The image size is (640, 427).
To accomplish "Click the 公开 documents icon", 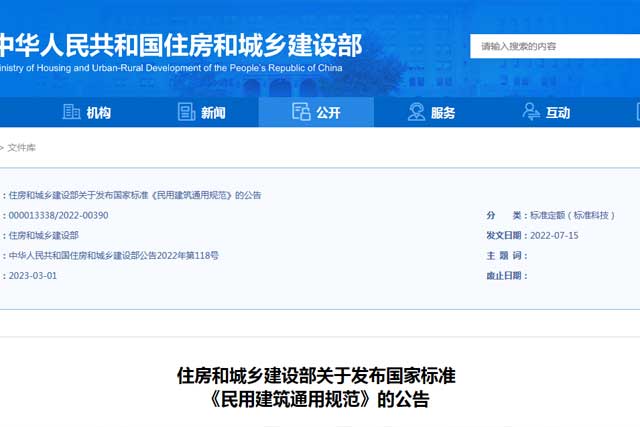I will pos(301,112).
